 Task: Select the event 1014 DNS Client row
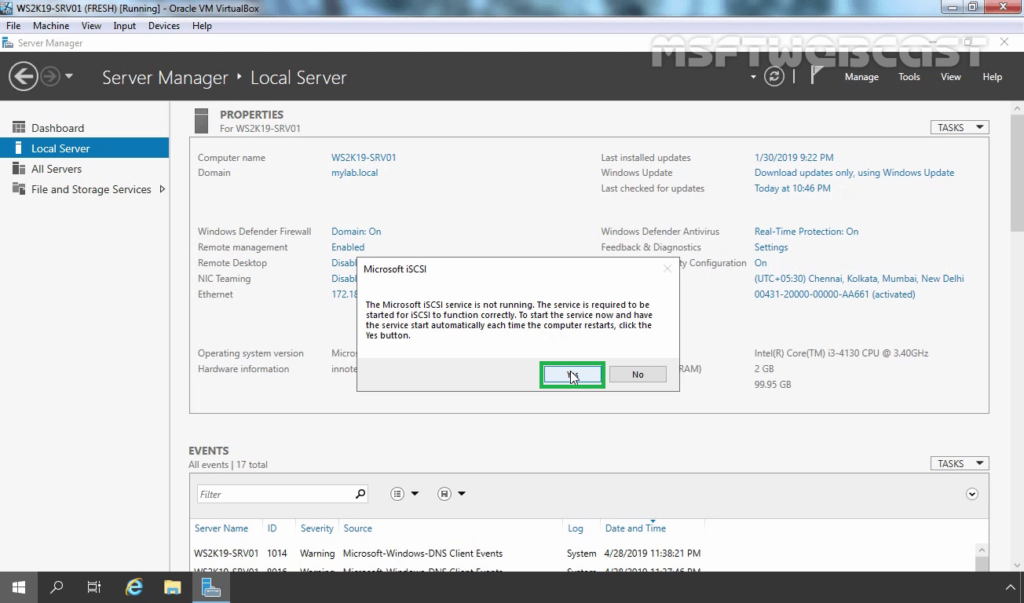pos(583,553)
